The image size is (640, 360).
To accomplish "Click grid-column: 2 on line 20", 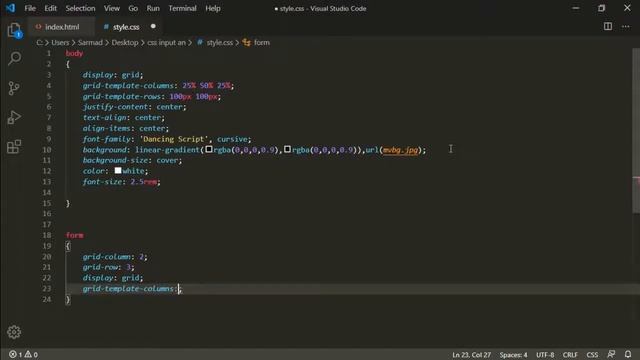I will pyautogui.click(x=115, y=257).
